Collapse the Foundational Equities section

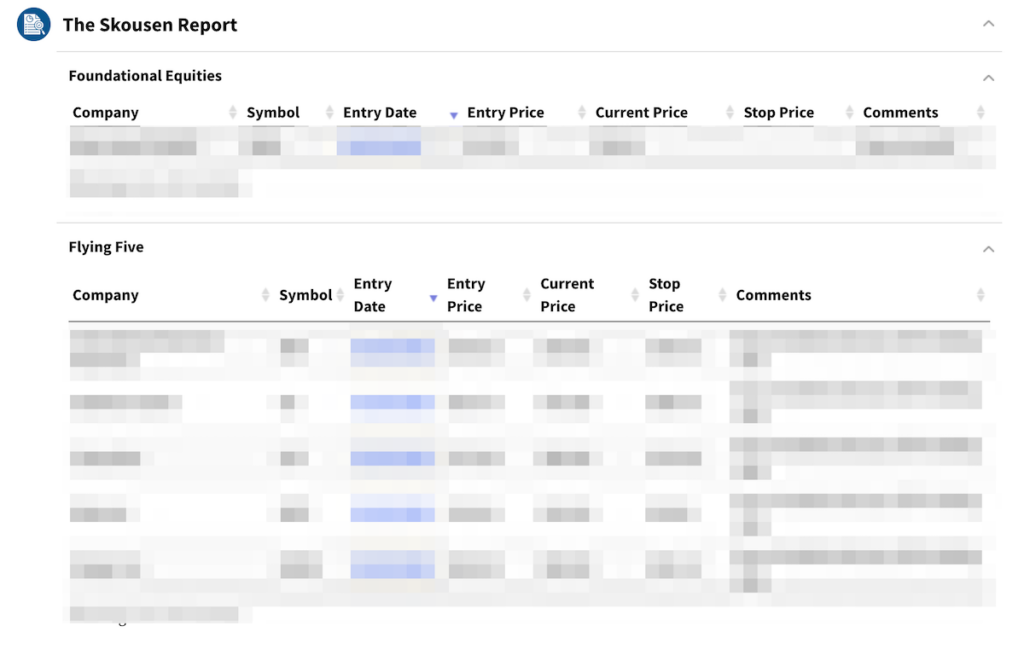click(x=988, y=78)
